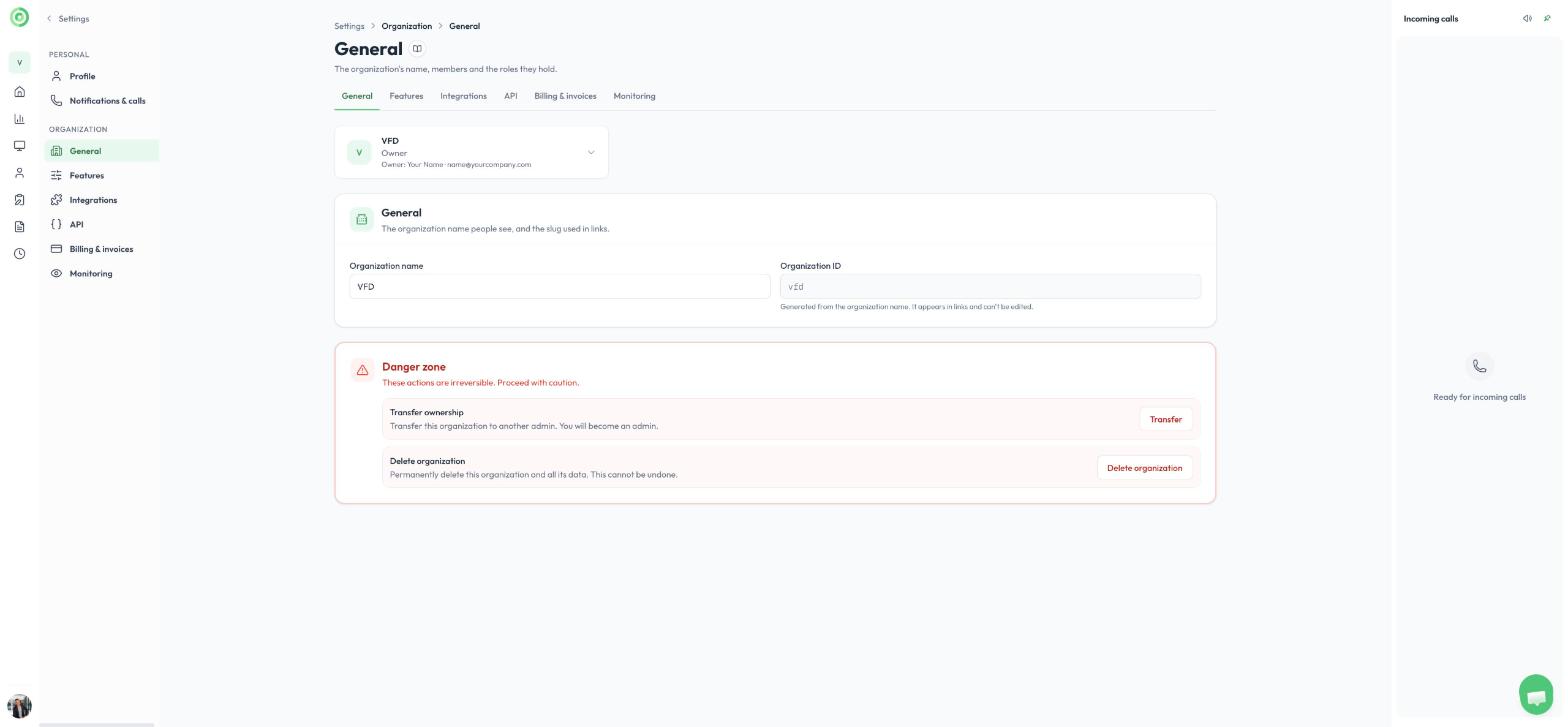Open the V organization avatar in the icon rail

tap(19, 63)
